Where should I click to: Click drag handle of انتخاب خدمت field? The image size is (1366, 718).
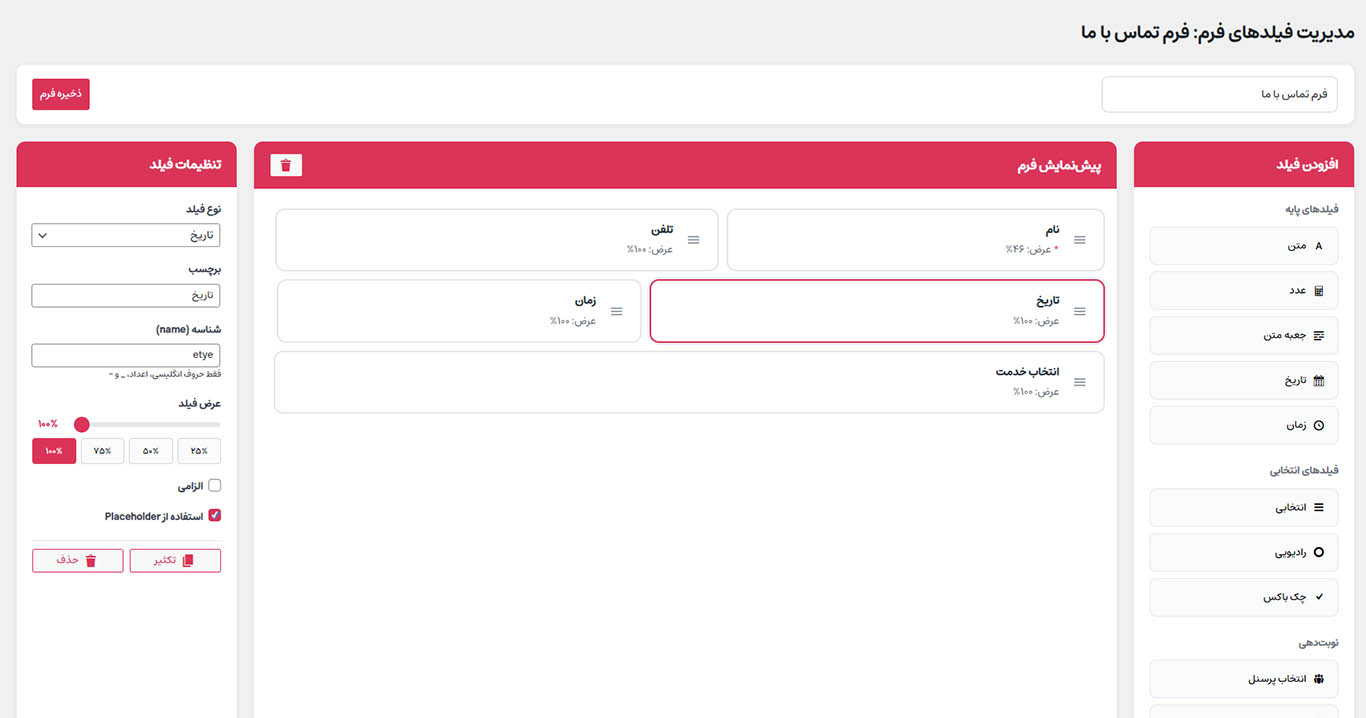[x=1079, y=382]
